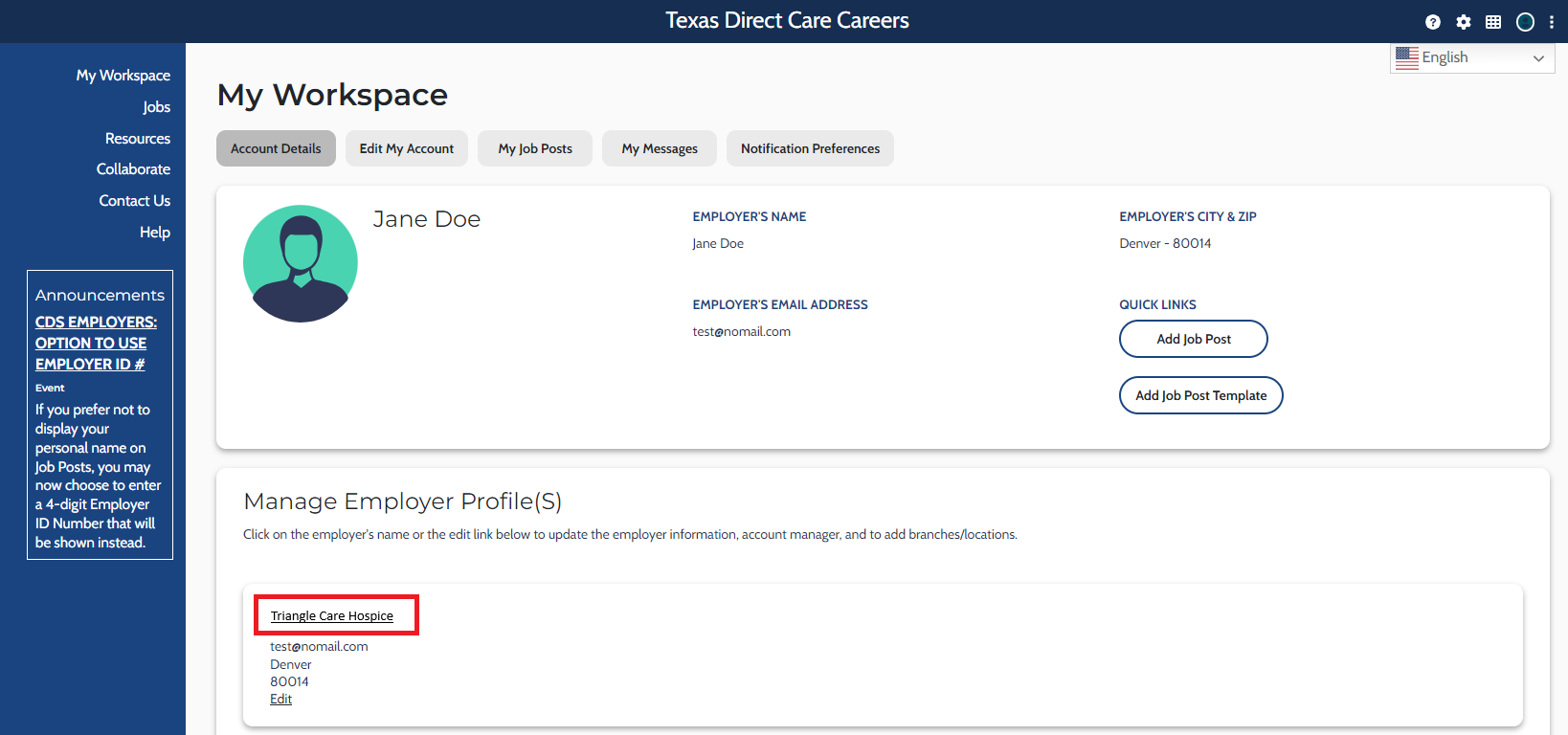Switch to the Account Details tab
1568x735 pixels.
[x=276, y=148]
